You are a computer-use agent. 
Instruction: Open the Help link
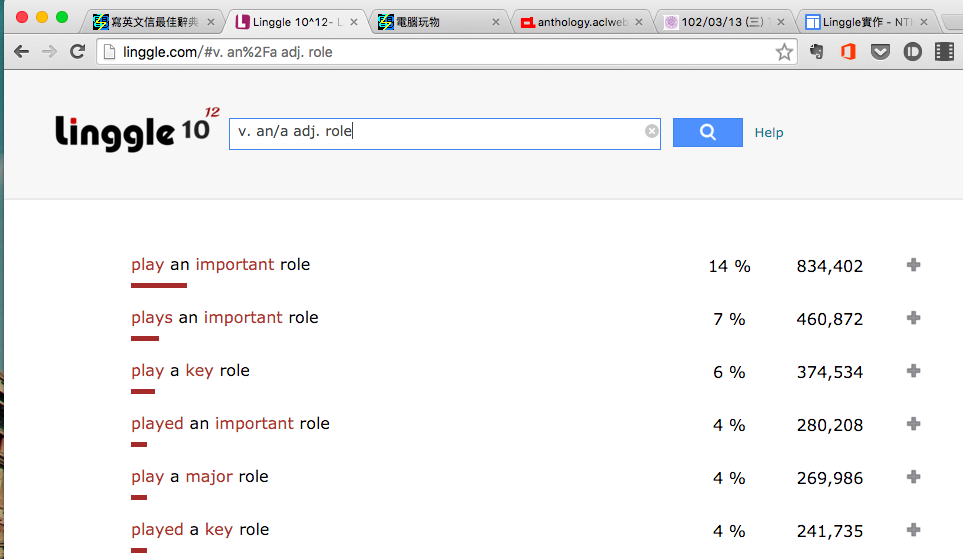[769, 133]
